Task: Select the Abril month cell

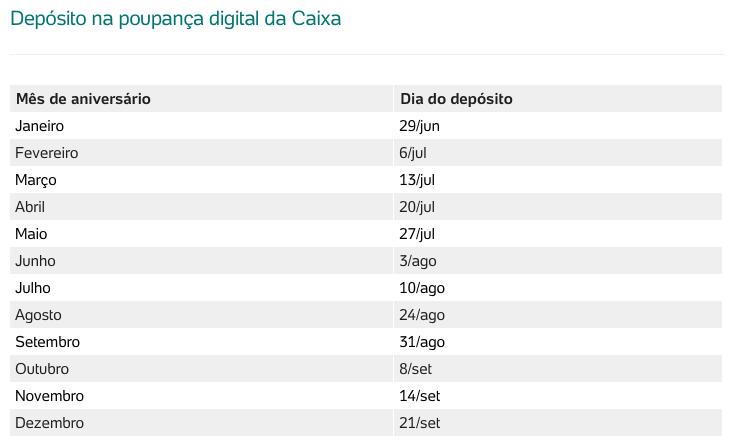Action: [x=201, y=207]
